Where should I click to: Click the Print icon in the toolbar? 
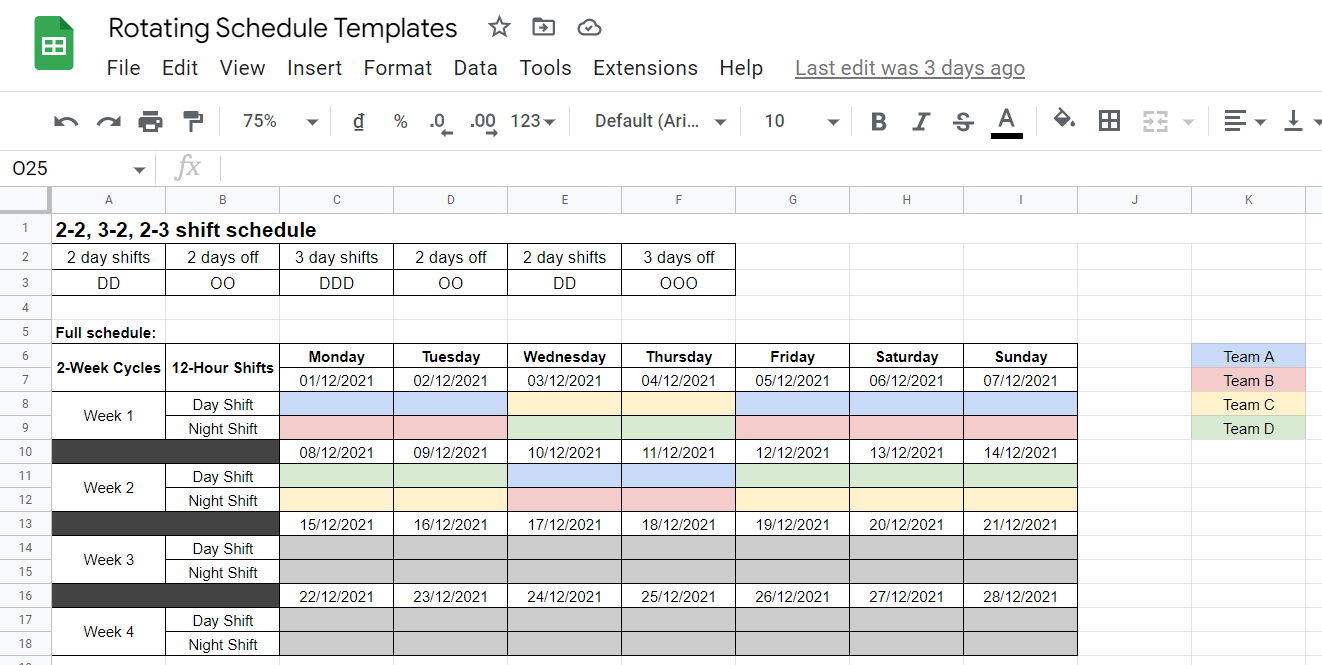click(x=150, y=120)
